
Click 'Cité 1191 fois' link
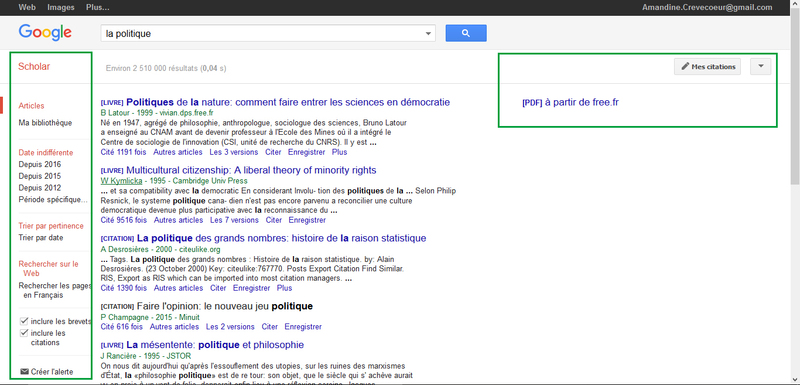123,152
